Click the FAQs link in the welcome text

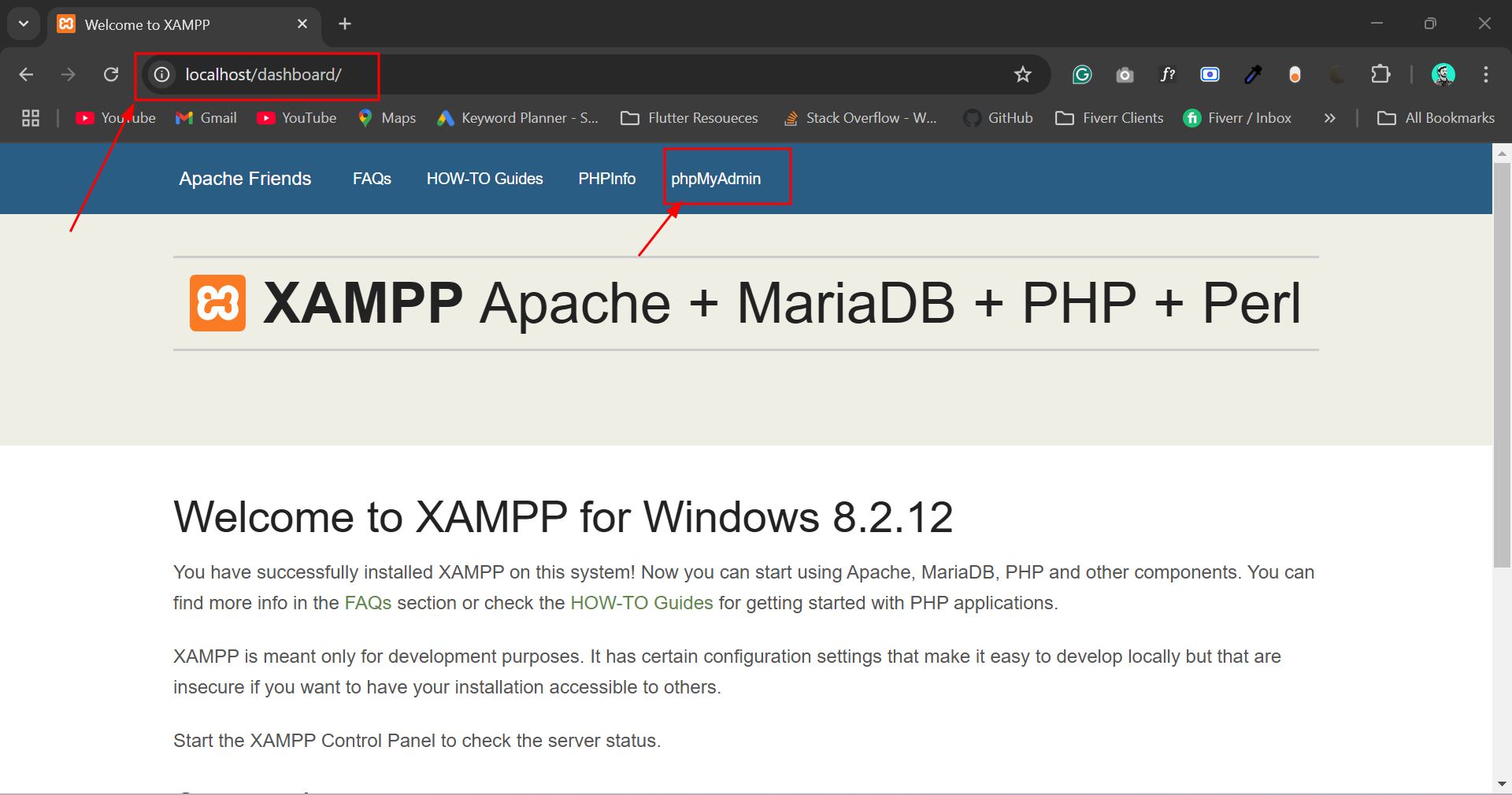click(367, 603)
